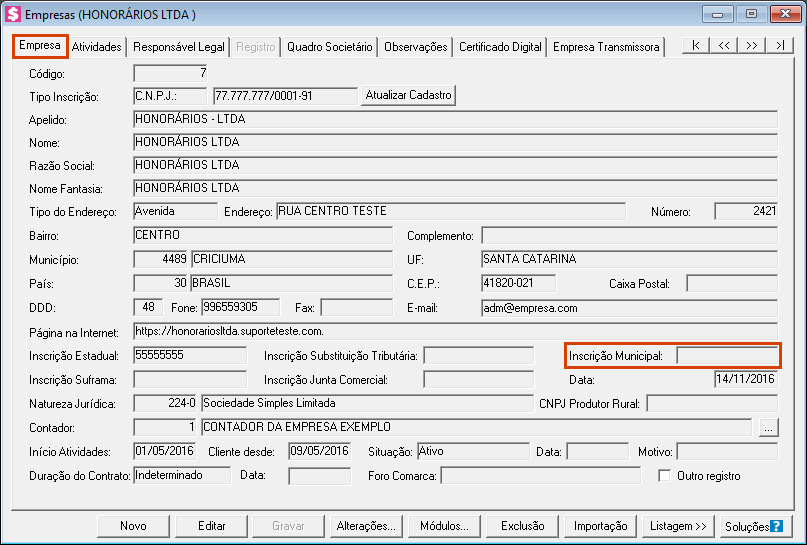Create a new company with Novo
This screenshot has height=545, width=807.
click(133, 526)
